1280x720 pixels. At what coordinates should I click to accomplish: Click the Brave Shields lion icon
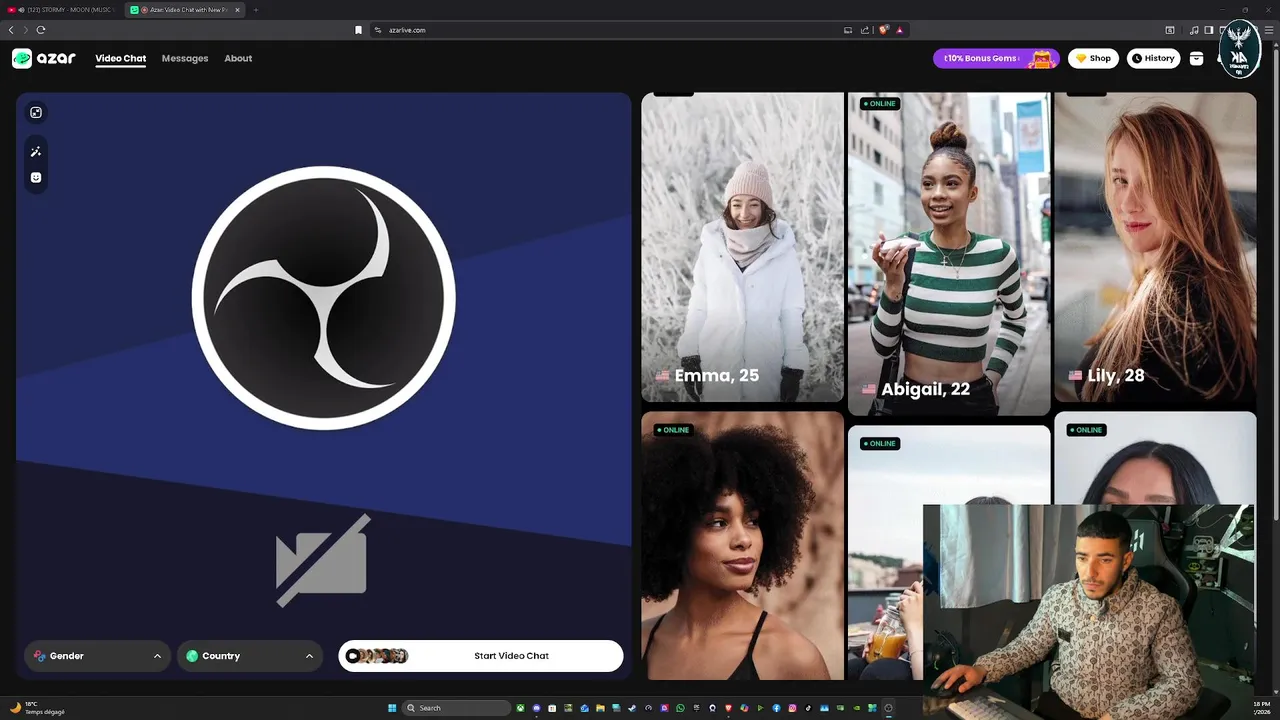tap(883, 30)
